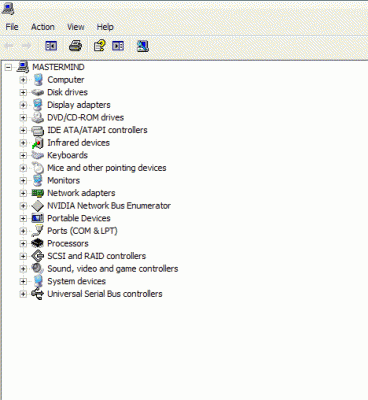Click the Universal Serial Bus controllers icon

[x=38, y=294]
